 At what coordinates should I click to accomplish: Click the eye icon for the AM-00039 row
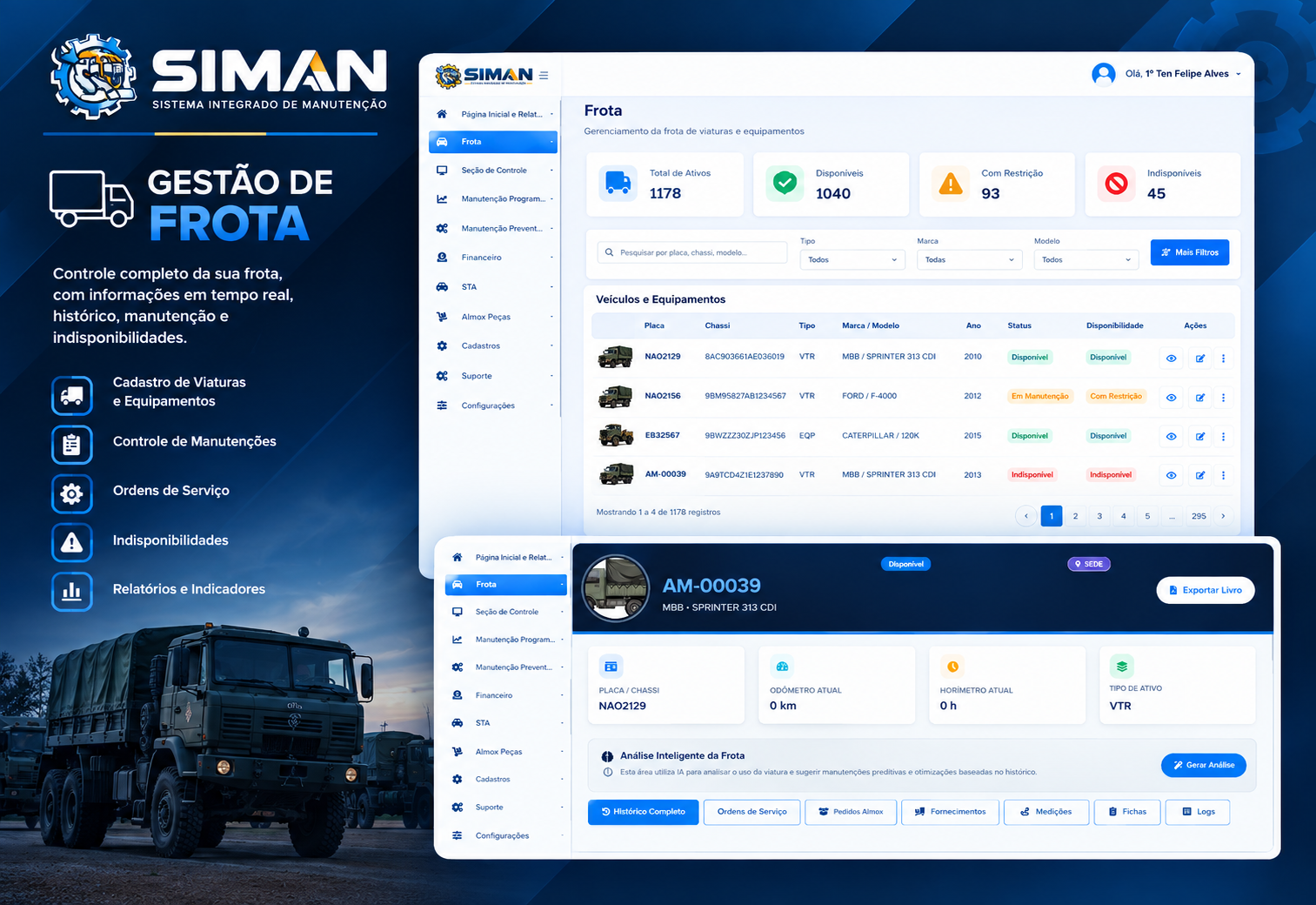point(1172,476)
